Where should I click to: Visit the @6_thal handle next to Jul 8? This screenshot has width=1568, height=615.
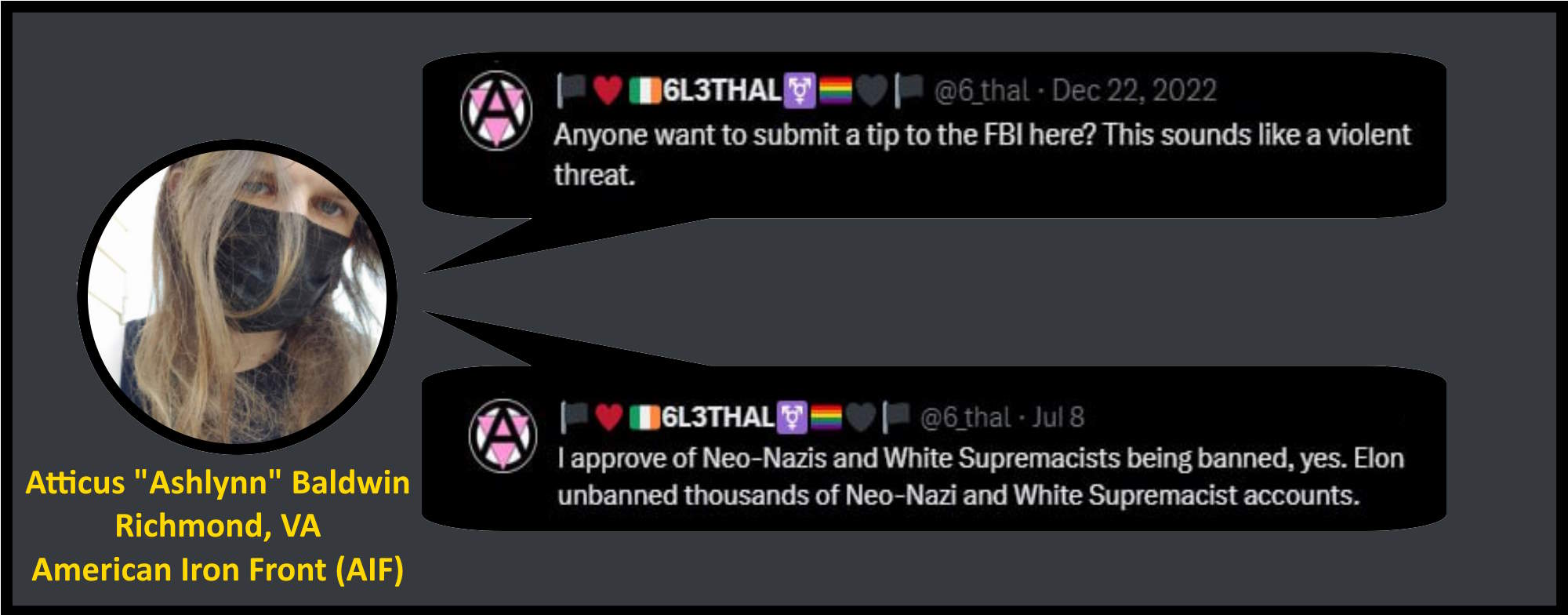point(966,417)
